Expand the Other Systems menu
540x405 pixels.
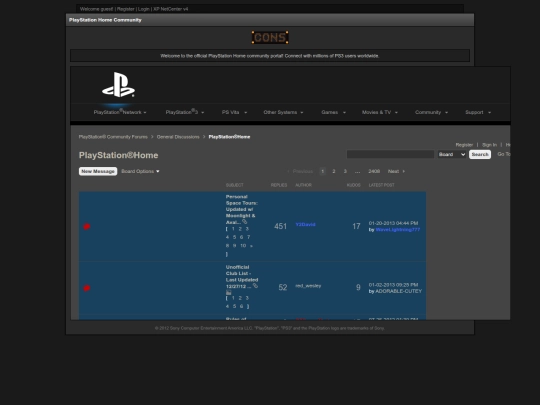pos(283,112)
